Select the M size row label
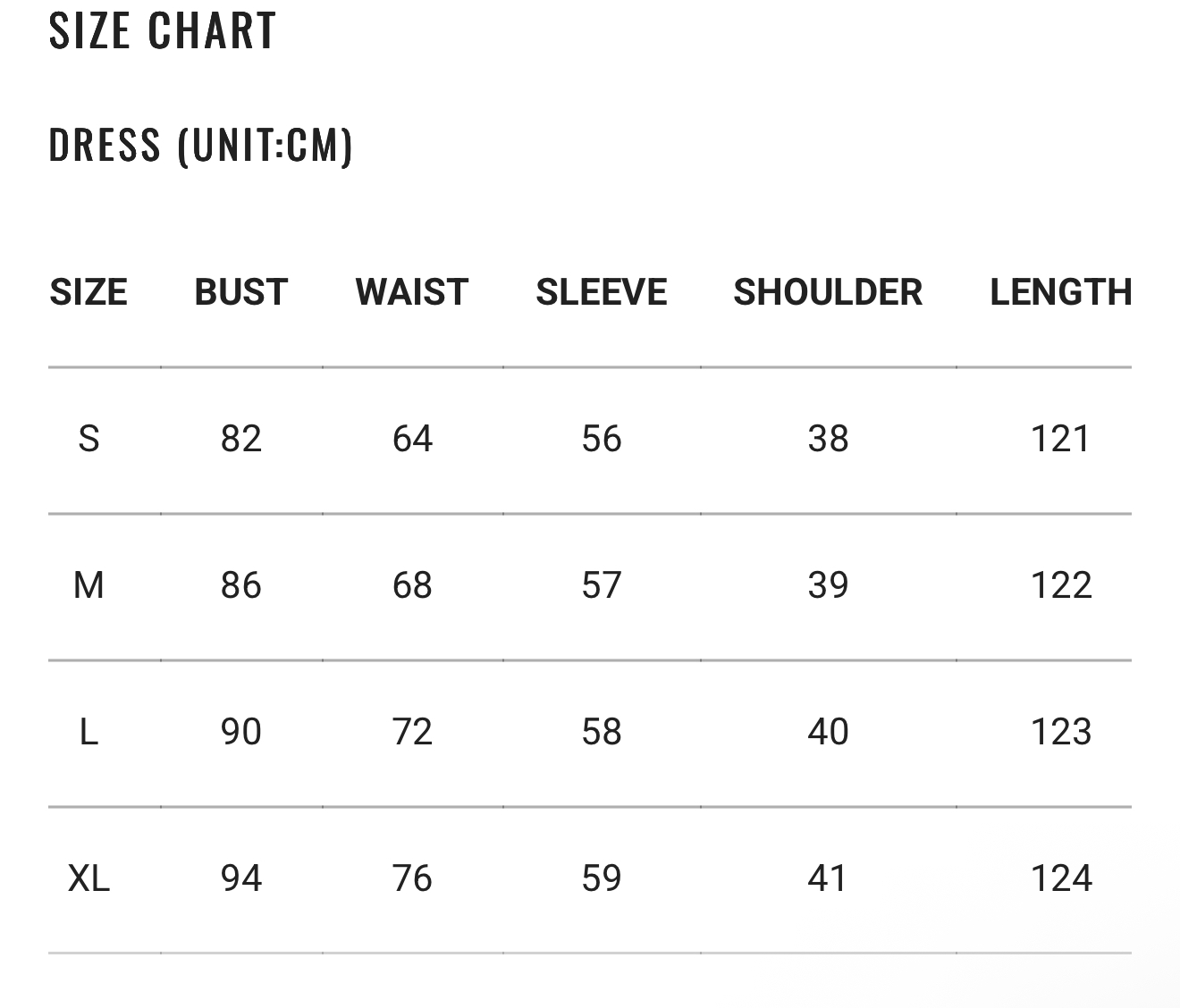Image resolution: width=1180 pixels, height=1008 pixels. [x=88, y=585]
